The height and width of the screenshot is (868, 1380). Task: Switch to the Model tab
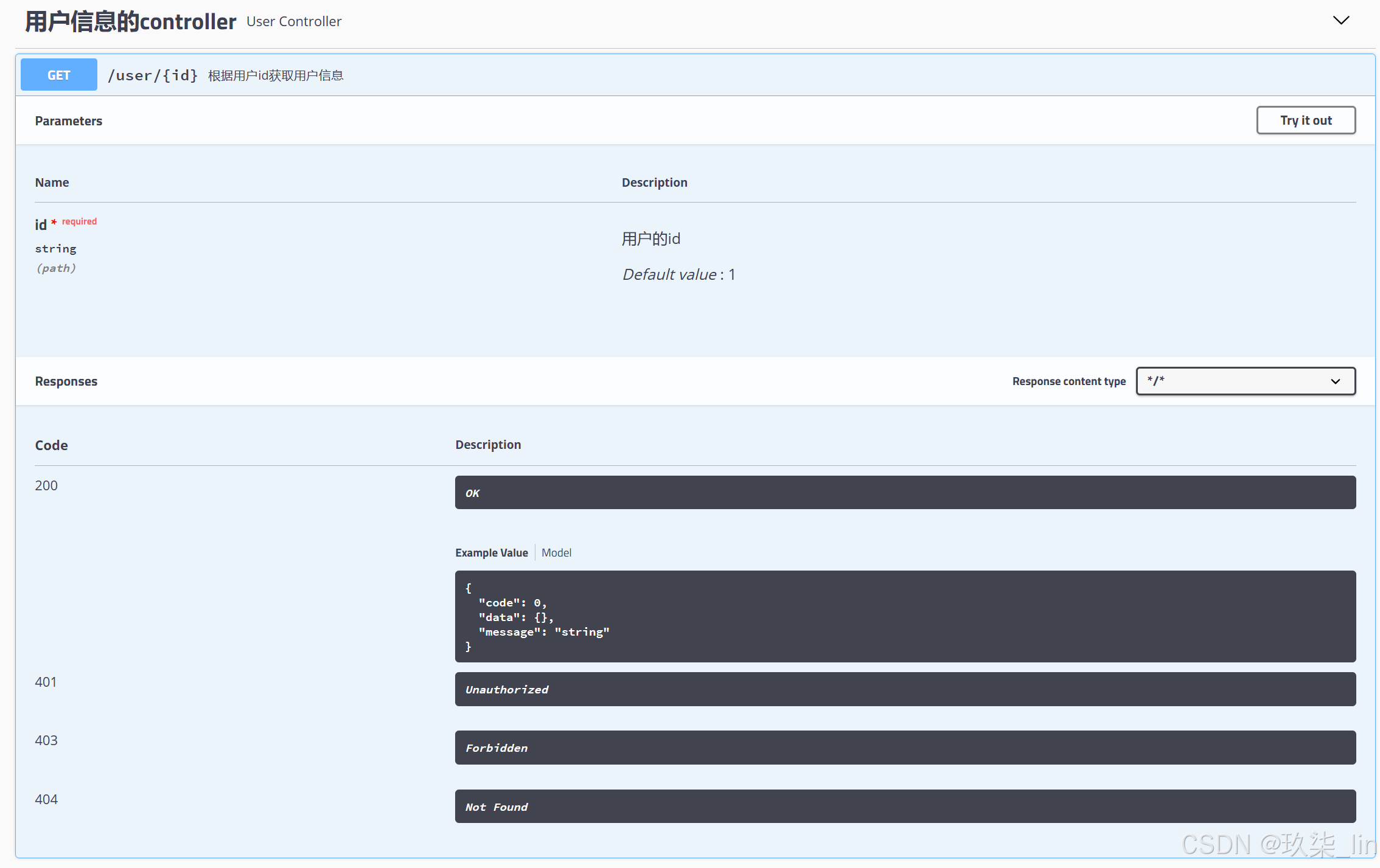pos(556,552)
